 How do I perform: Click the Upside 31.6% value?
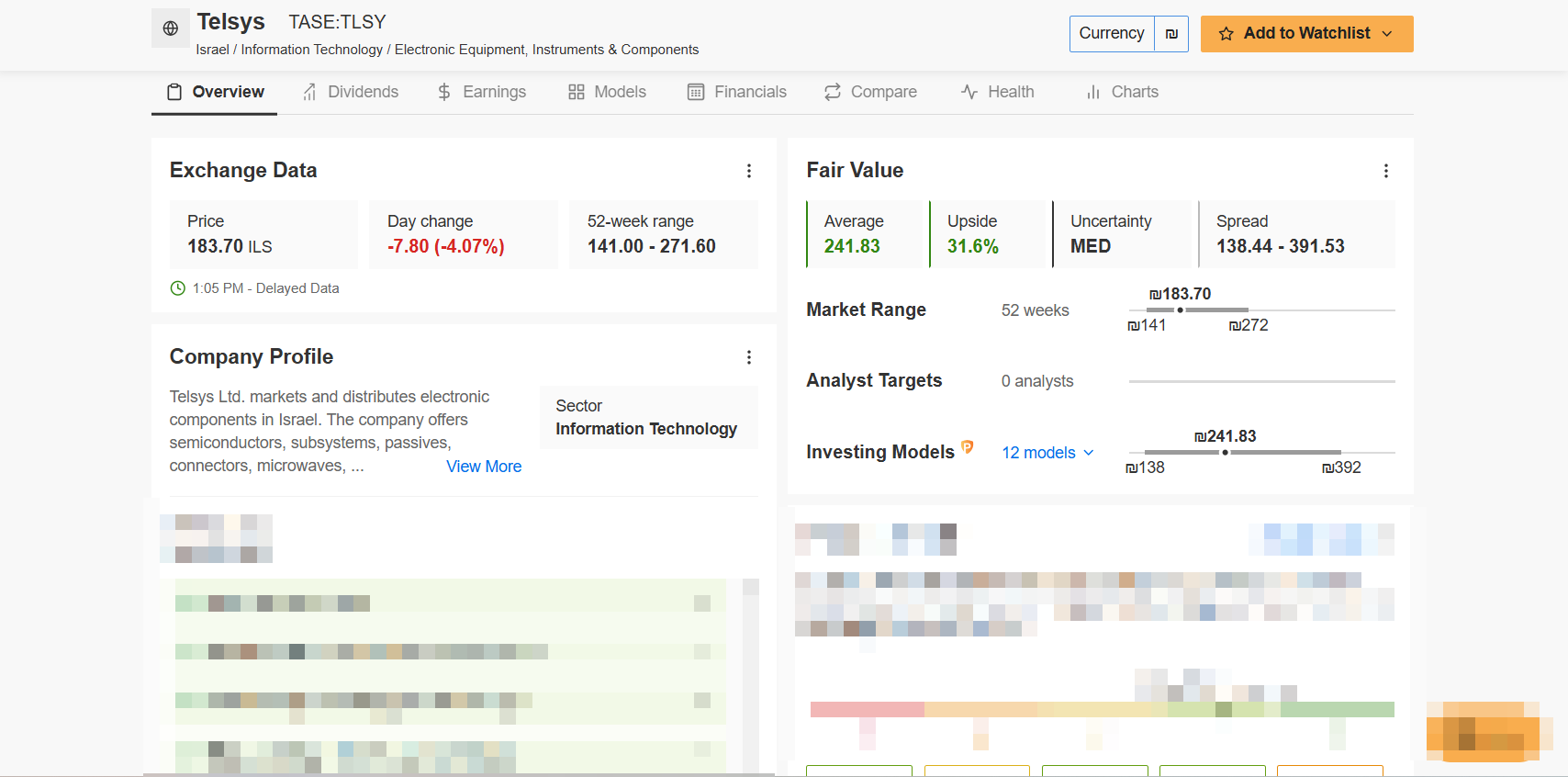pos(973,247)
